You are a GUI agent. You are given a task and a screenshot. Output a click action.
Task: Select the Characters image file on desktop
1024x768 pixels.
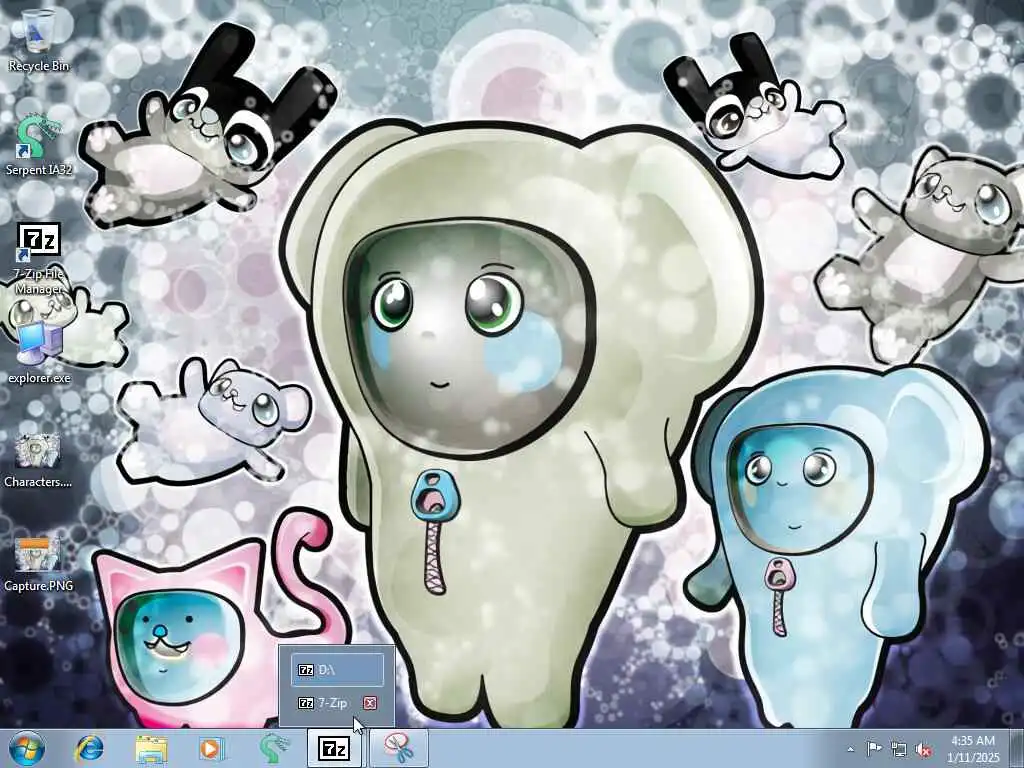pos(38,459)
